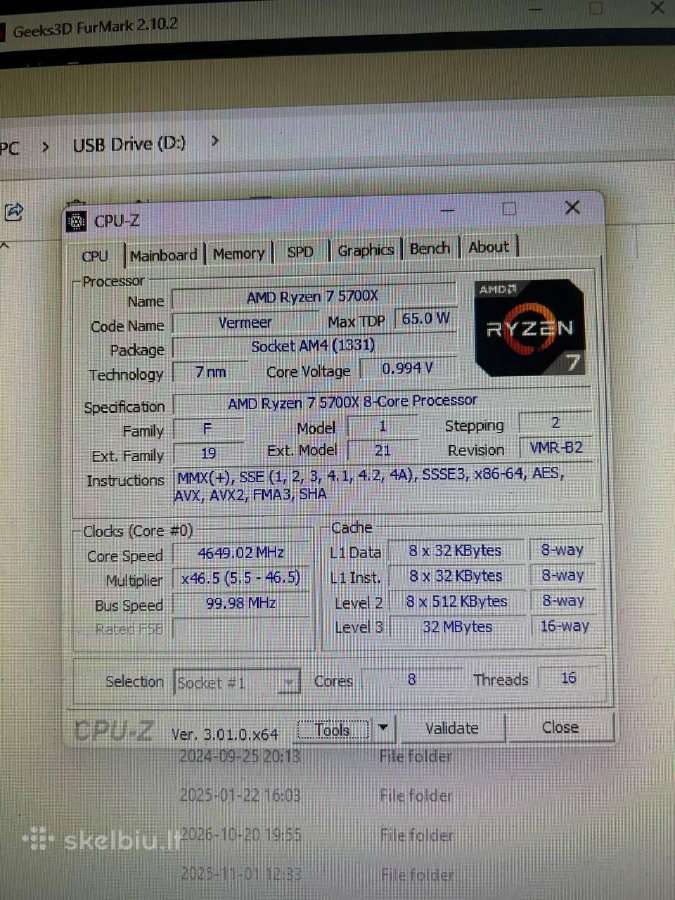Maximize the CPU-Z window
675x900 pixels.
pyautogui.click(x=509, y=209)
